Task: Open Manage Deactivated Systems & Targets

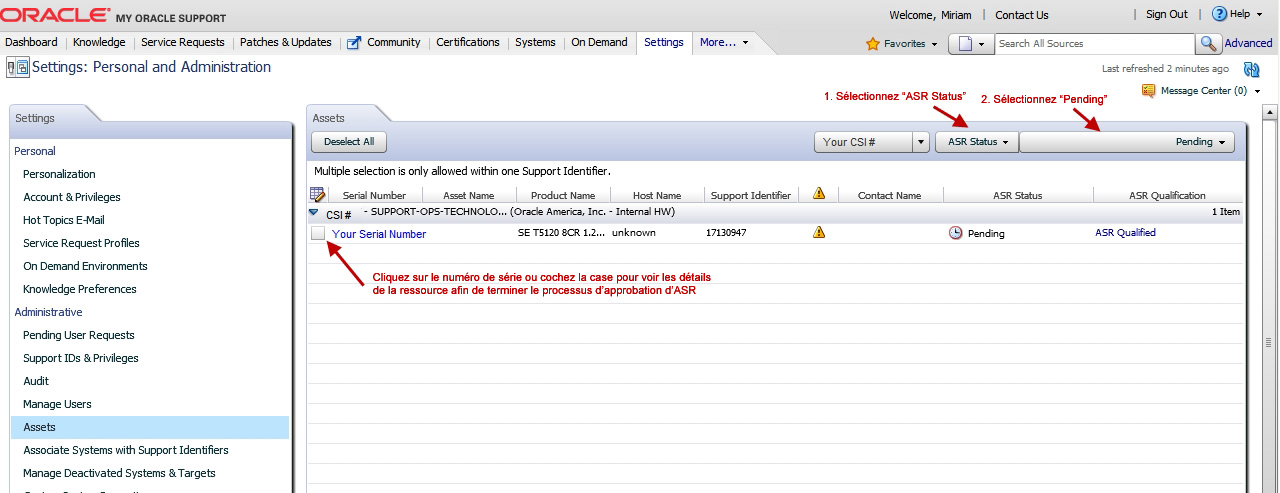Action: (x=119, y=473)
